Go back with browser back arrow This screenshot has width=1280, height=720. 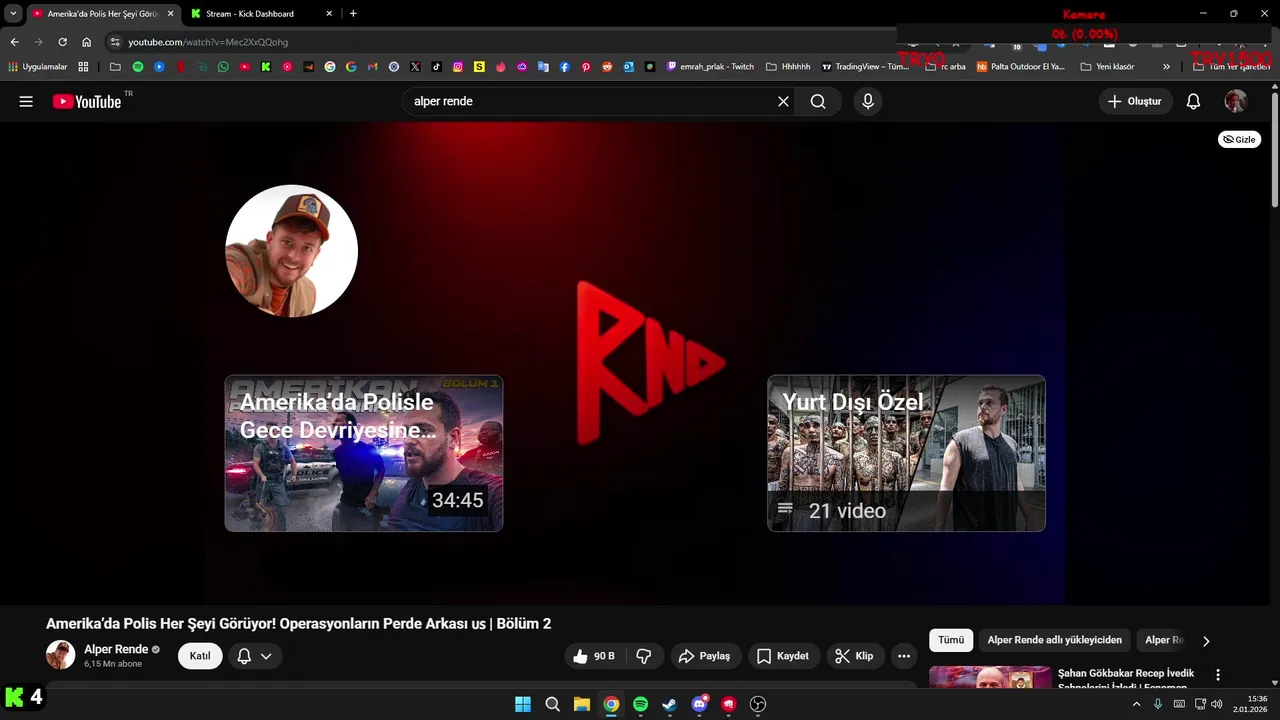(14, 42)
